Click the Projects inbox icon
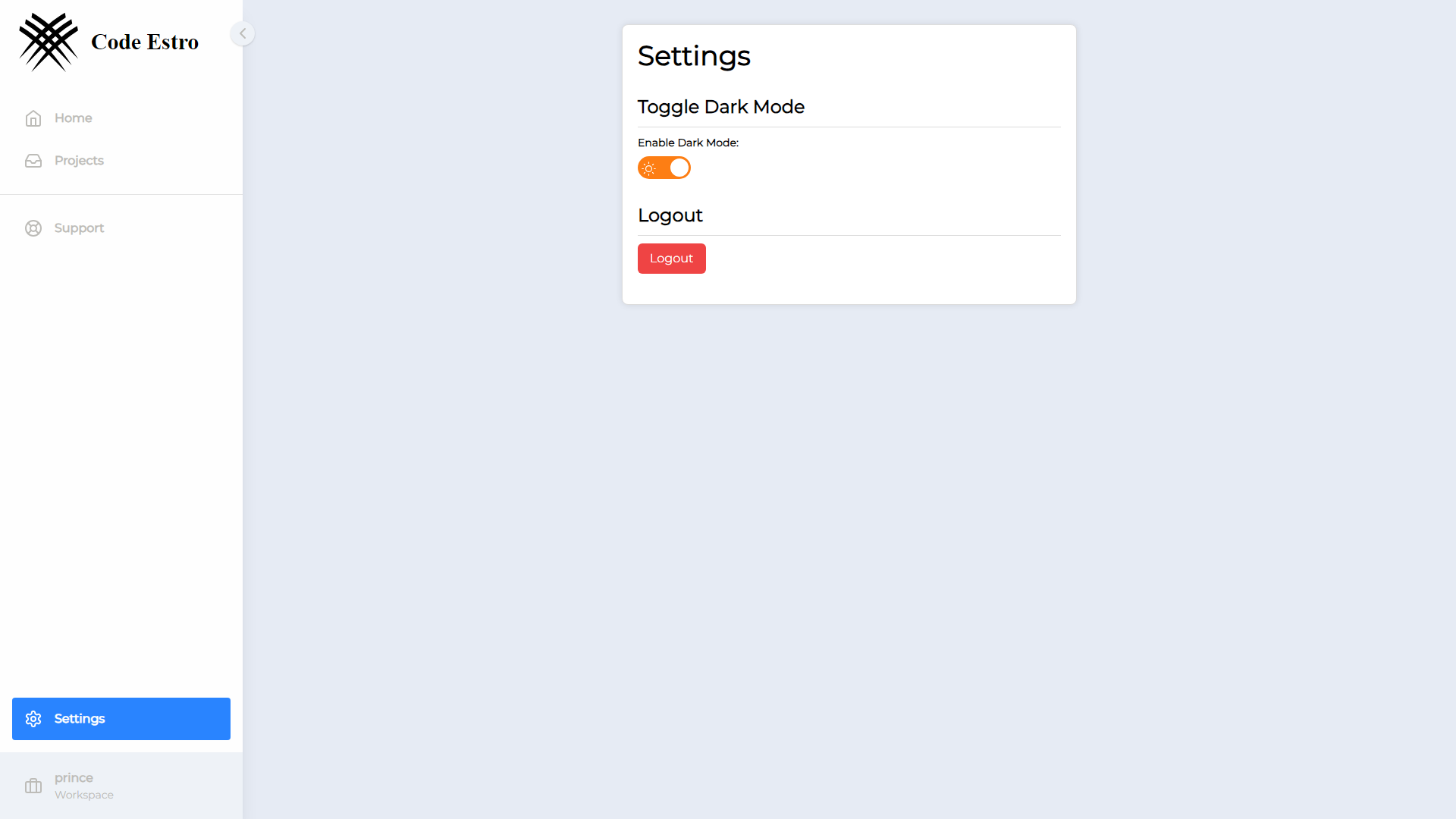The height and width of the screenshot is (819, 1456). (33, 160)
